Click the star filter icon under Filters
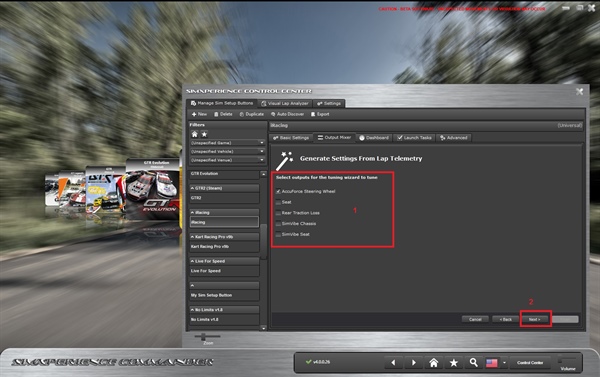The image size is (600, 377). pos(204,134)
